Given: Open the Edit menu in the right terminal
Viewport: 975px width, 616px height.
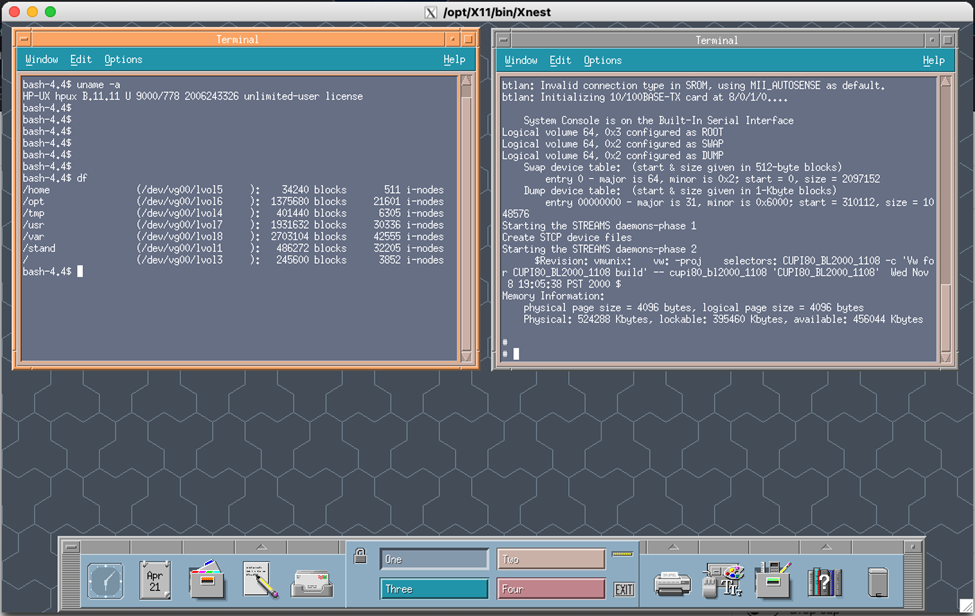Looking at the screenshot, I should tap(559, 59).
